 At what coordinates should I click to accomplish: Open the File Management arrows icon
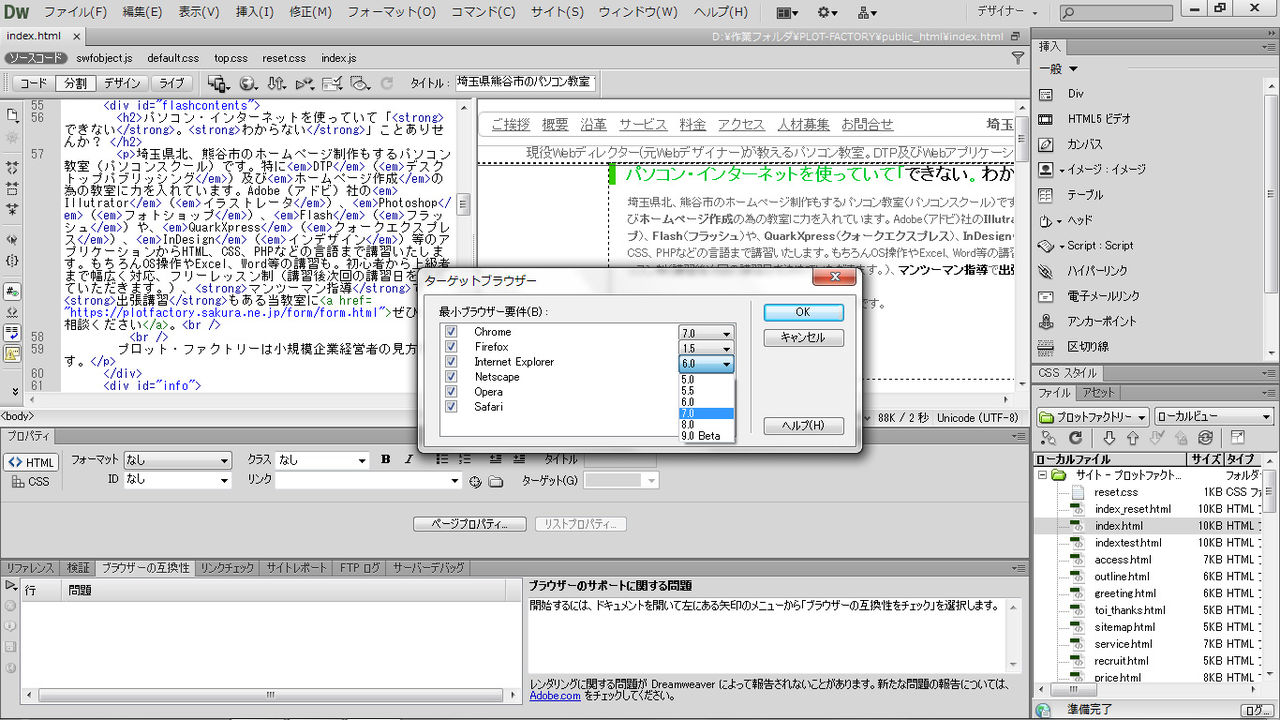[x=277, y=84]
